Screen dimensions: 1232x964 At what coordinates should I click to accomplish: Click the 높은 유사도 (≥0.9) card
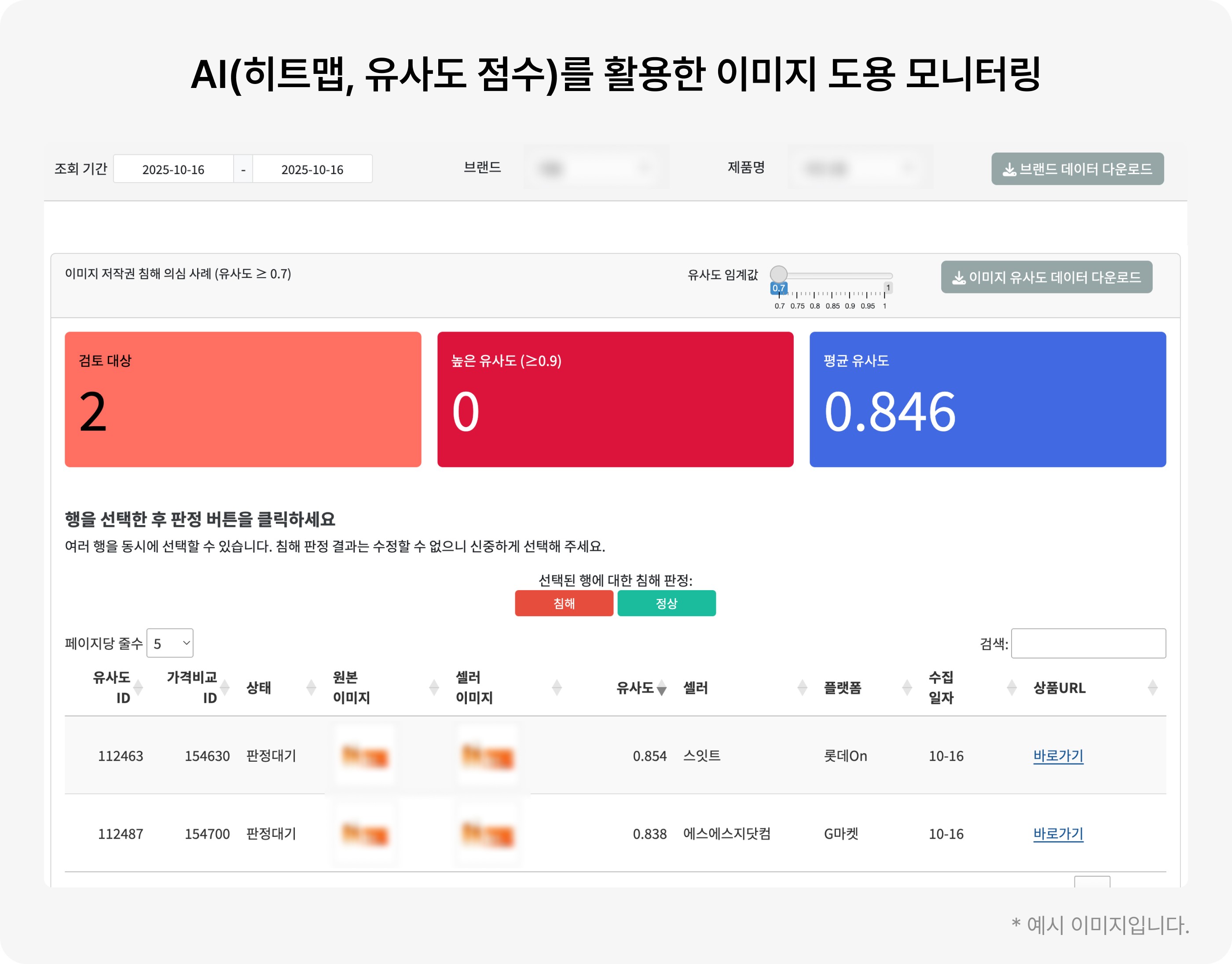pyautogui.click(x=616, y=399)
